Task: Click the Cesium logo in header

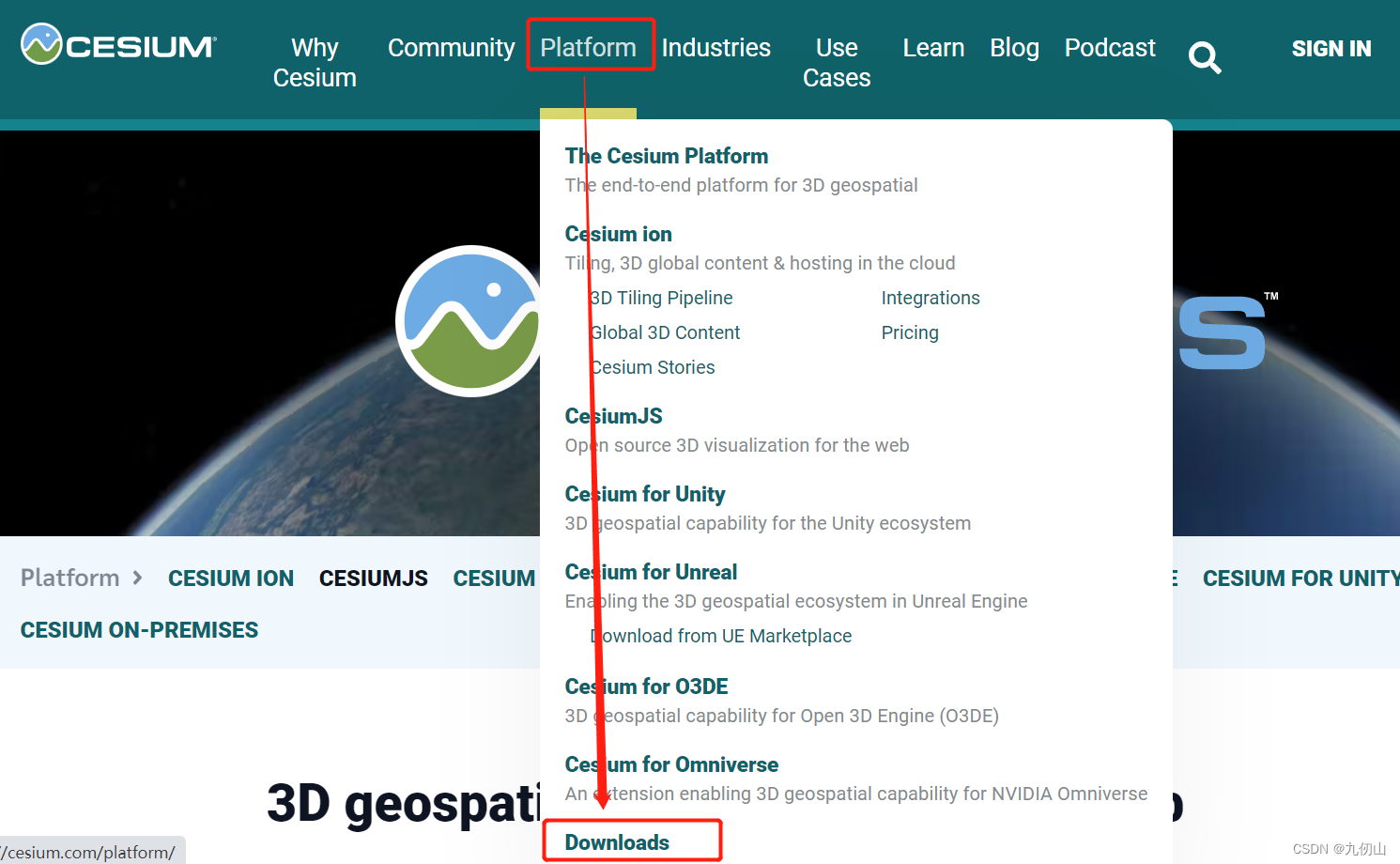Action: click(118, 44)
